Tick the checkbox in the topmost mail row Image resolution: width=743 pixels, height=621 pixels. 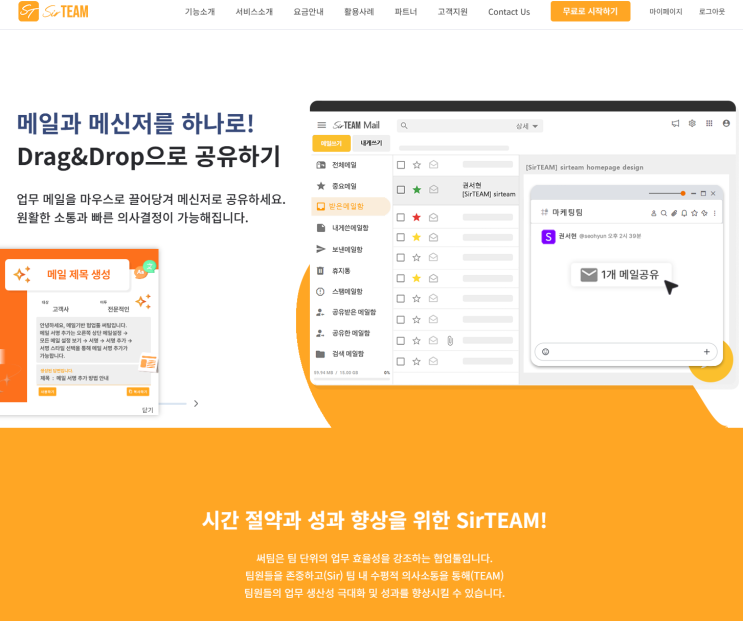click(401, 165)
